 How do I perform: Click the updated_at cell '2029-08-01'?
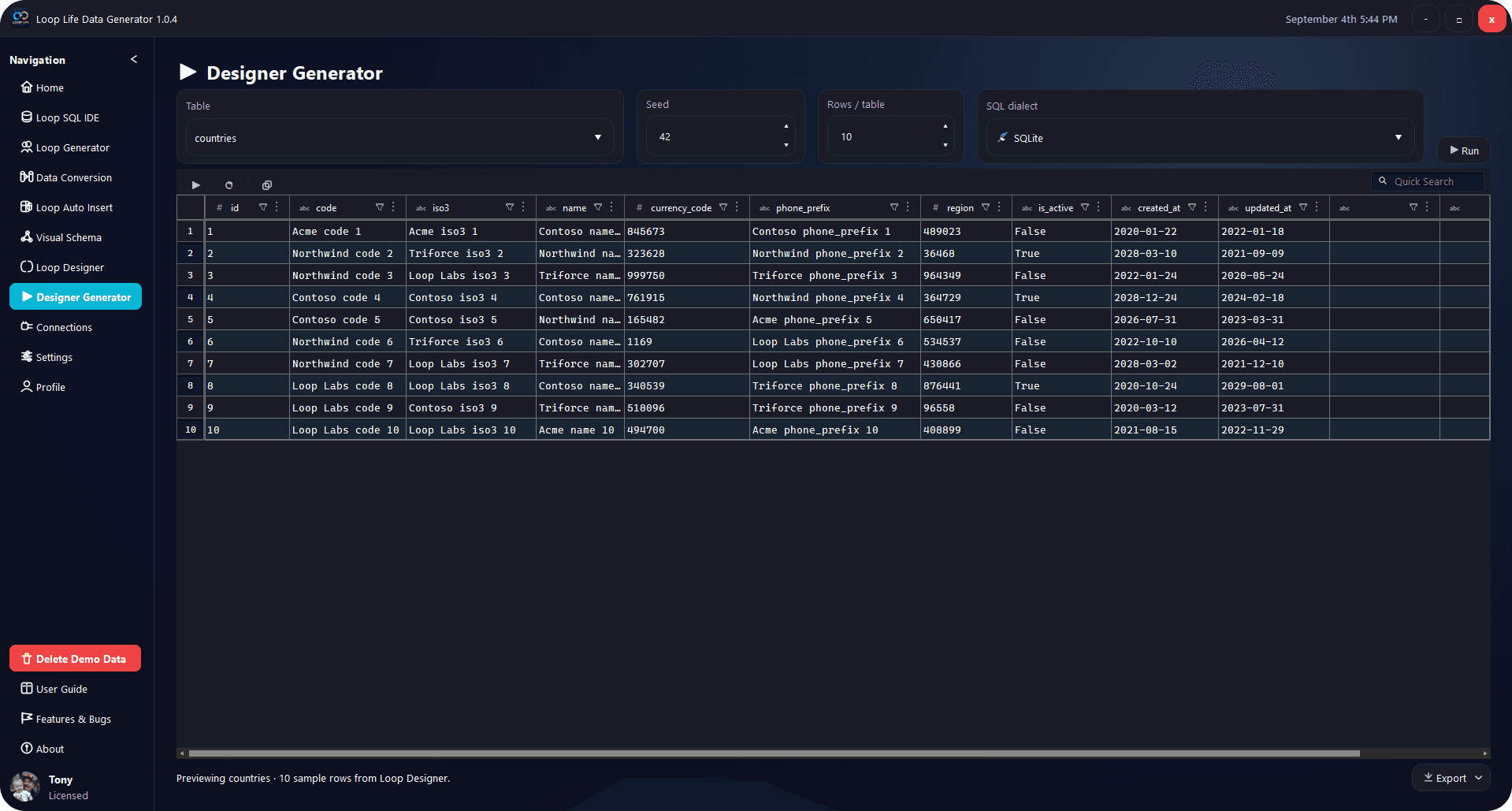1273,385
